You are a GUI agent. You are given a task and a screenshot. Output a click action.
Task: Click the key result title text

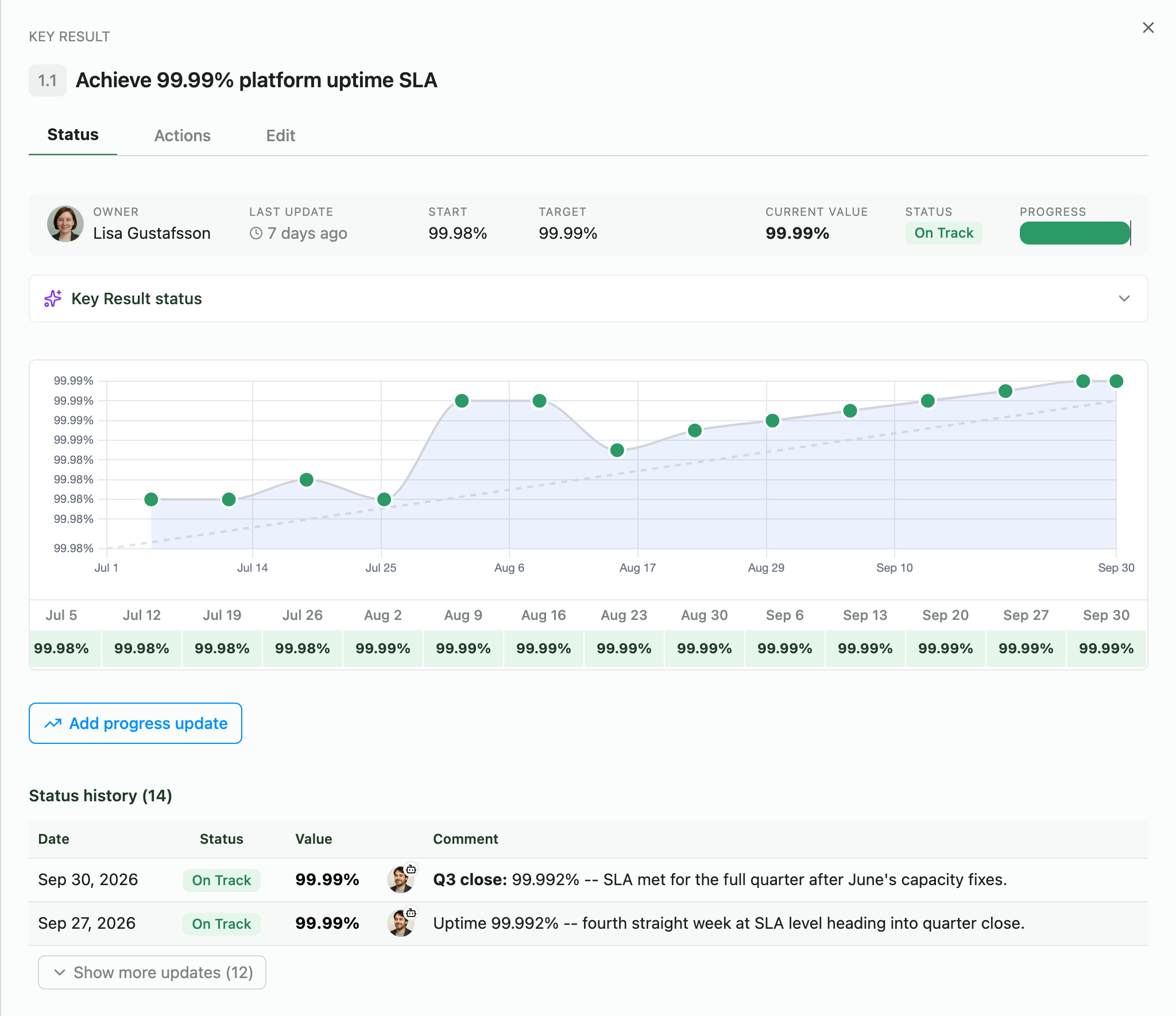pos(257,80)
